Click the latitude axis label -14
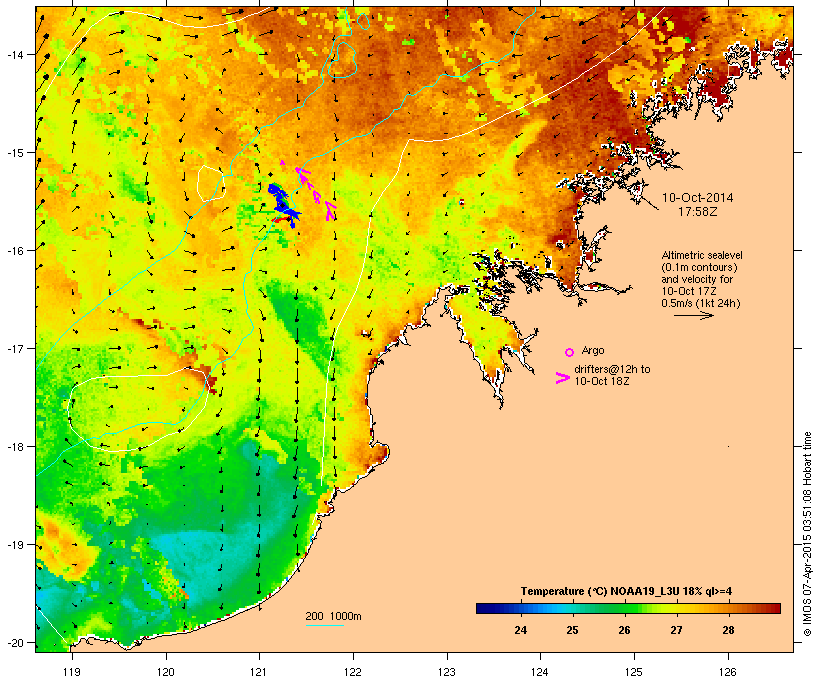This screenshot has width=820, height=680. pos(14,54)
